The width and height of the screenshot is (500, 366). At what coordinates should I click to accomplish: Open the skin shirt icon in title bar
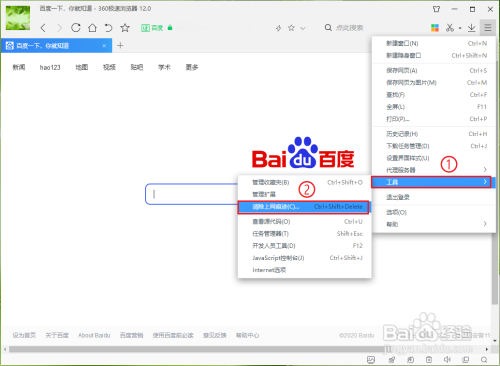coord(436,9)
